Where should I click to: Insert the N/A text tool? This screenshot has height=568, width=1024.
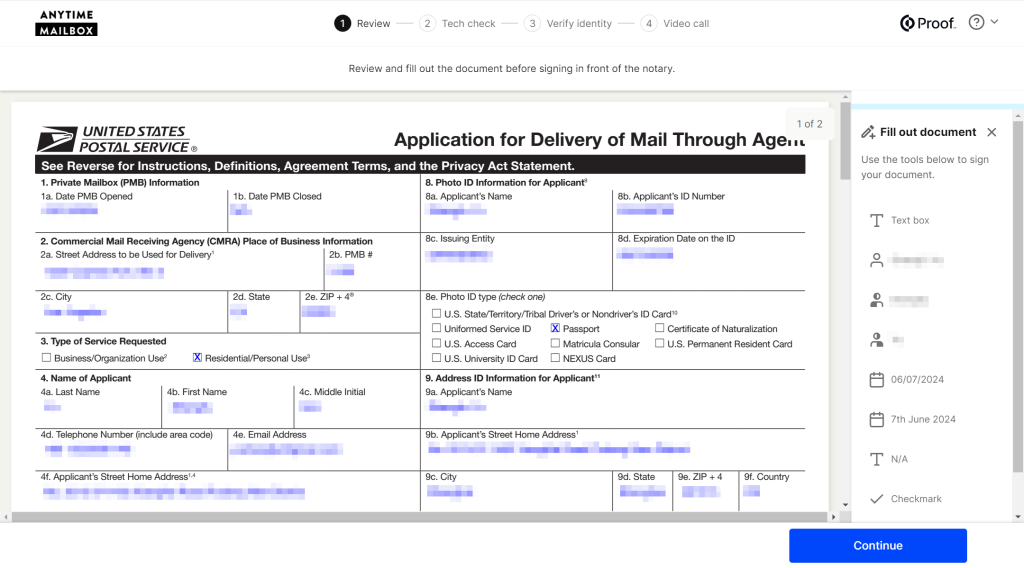tap(889, 459)
